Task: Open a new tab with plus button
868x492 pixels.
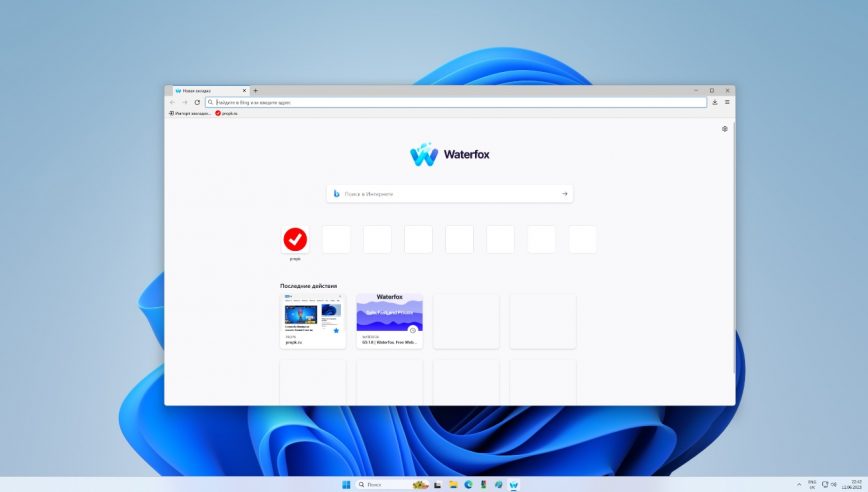Action: (256, 91)
